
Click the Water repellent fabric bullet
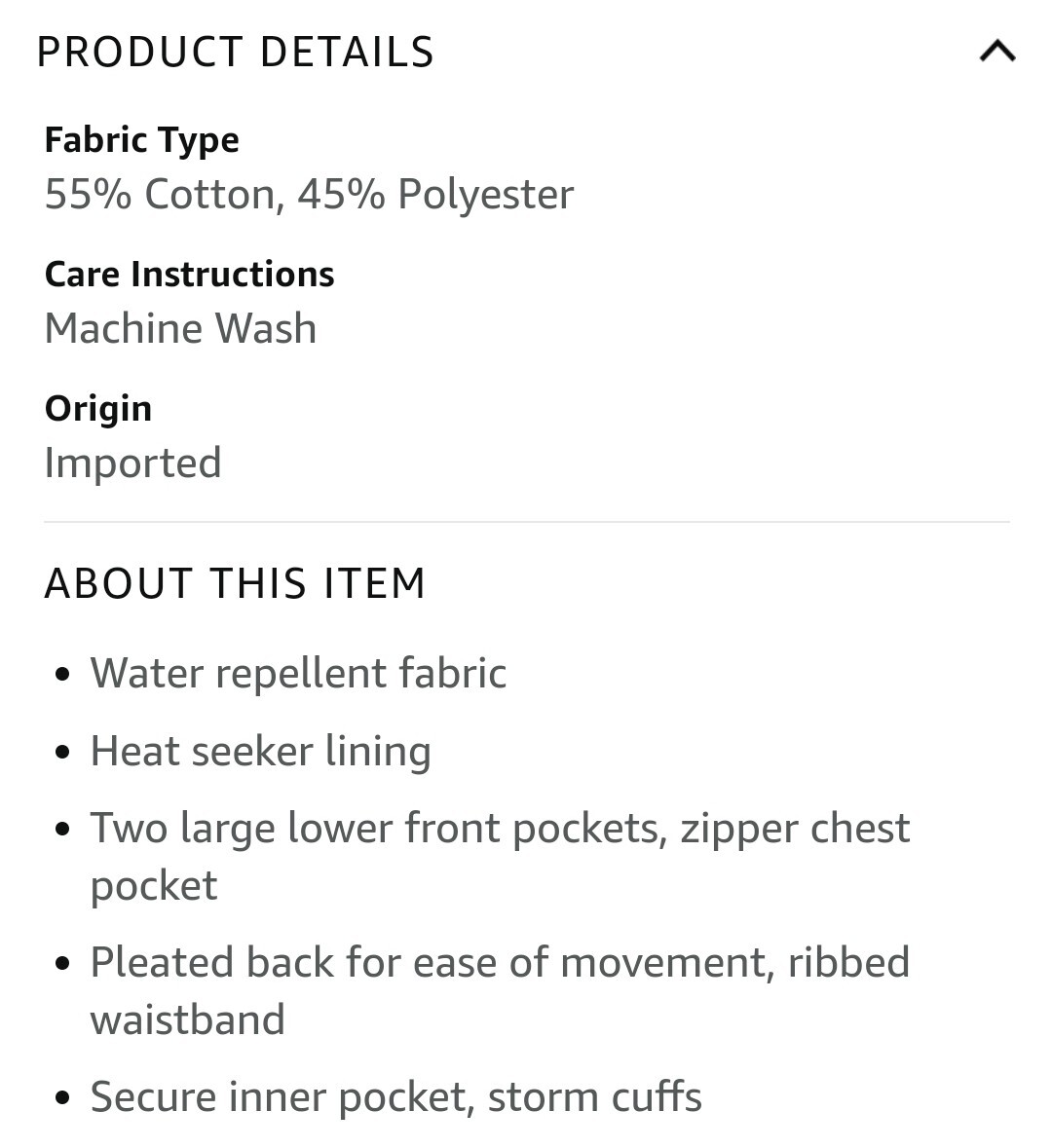pyautogui.click(x=298, y=673)
